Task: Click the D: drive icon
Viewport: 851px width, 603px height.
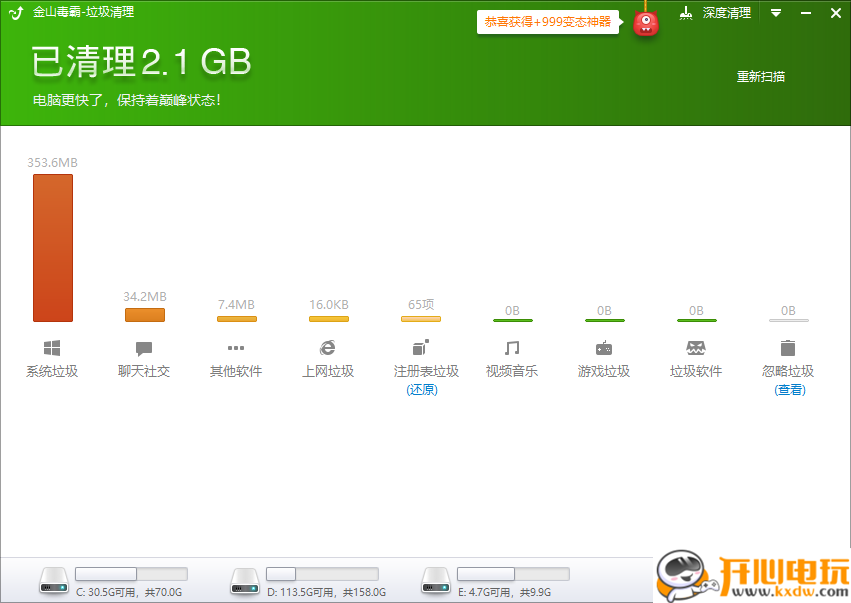Action: [x=244, y=580]
